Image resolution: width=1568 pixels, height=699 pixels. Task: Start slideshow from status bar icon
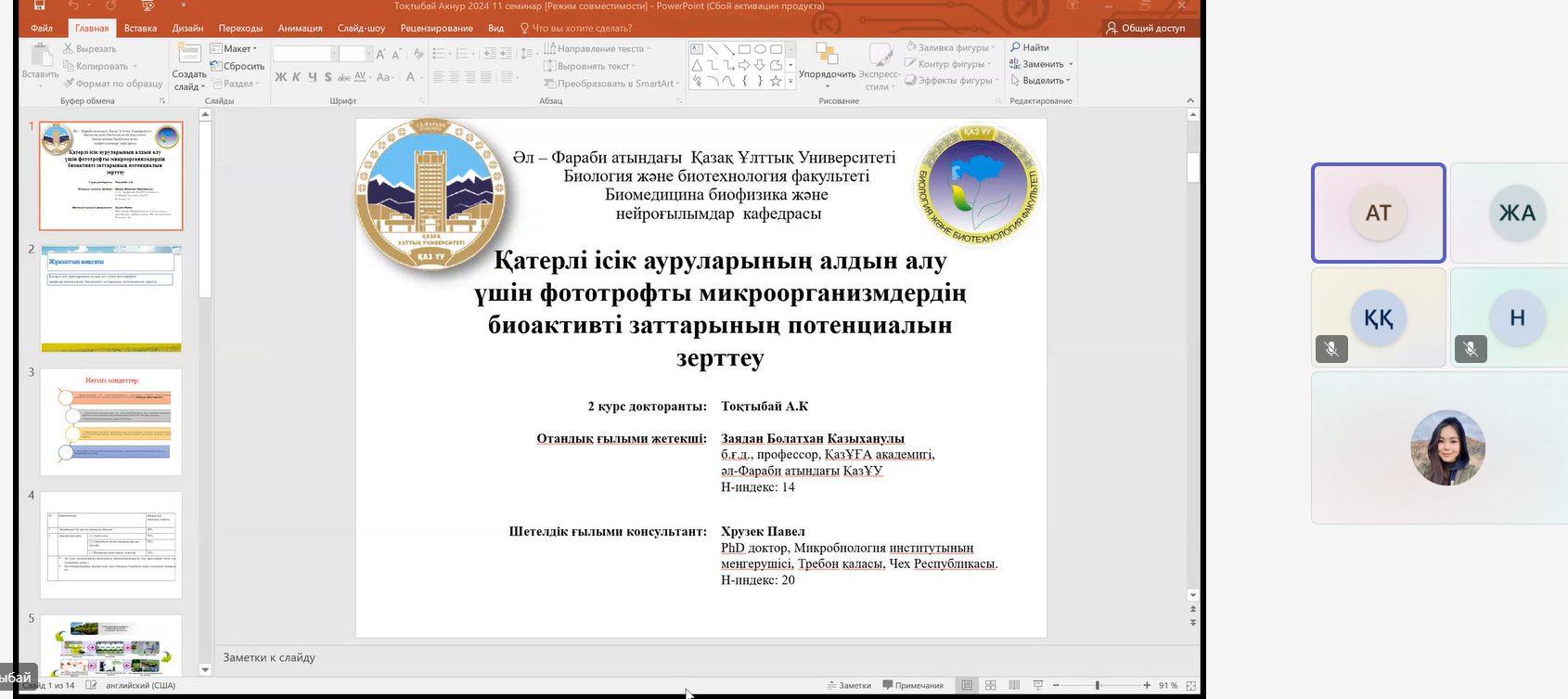pos(1038,685)
